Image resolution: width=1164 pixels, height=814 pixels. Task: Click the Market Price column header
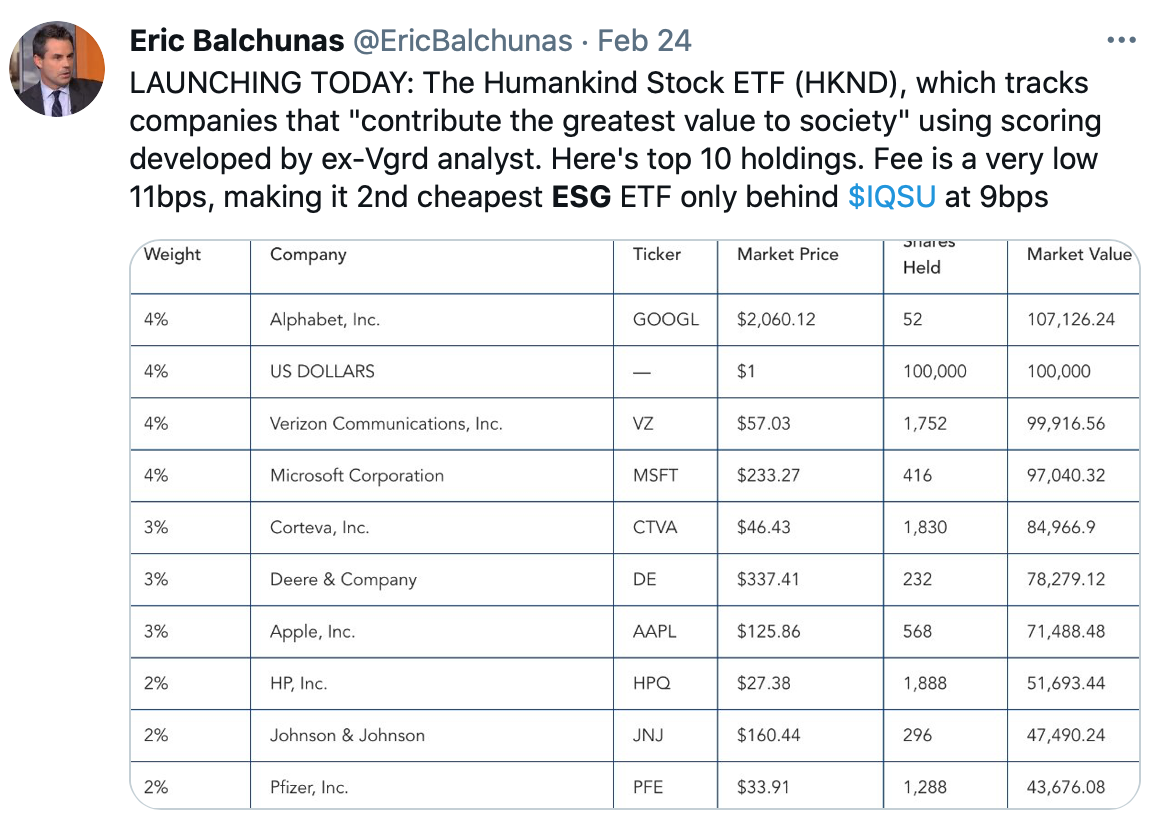pos(788,255)
